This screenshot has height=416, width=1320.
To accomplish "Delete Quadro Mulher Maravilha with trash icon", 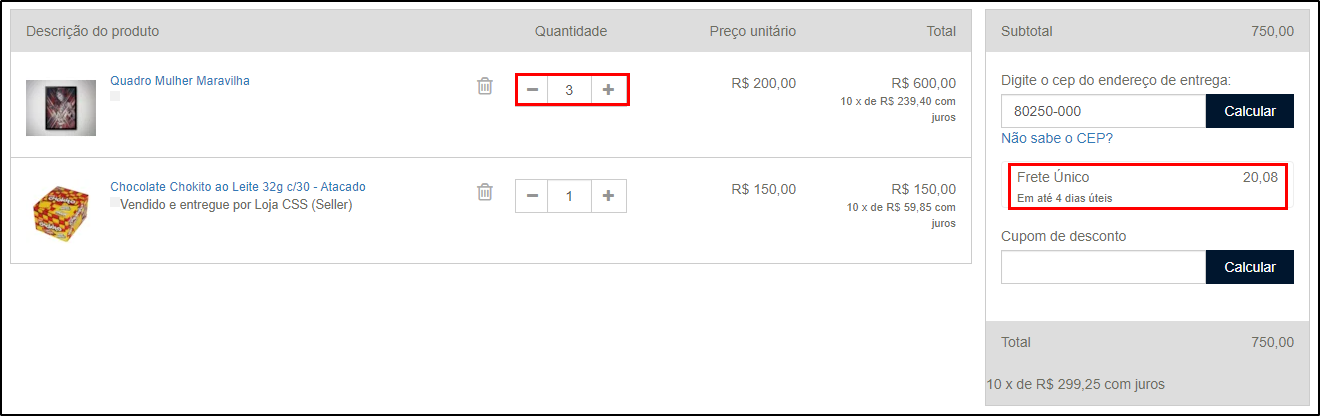I will 485,86.
